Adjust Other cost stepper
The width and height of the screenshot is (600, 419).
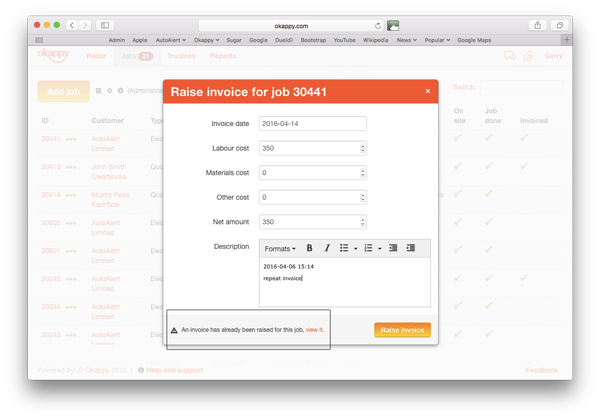tap(362, 197)
